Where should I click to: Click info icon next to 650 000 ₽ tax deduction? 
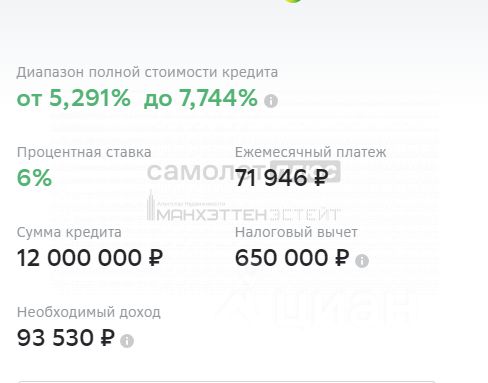pyautogui.click(x=362, y=261)
